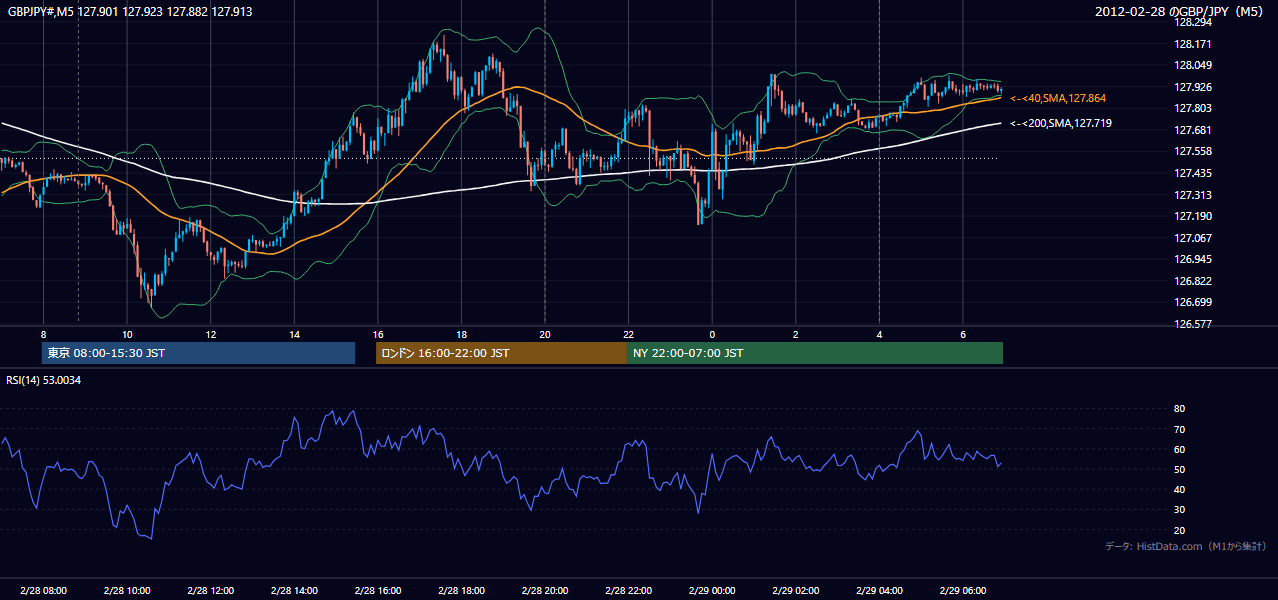Click the 2/28 22:00 date label
Screen dimensions: 1278x600
(x=628, y=591)
